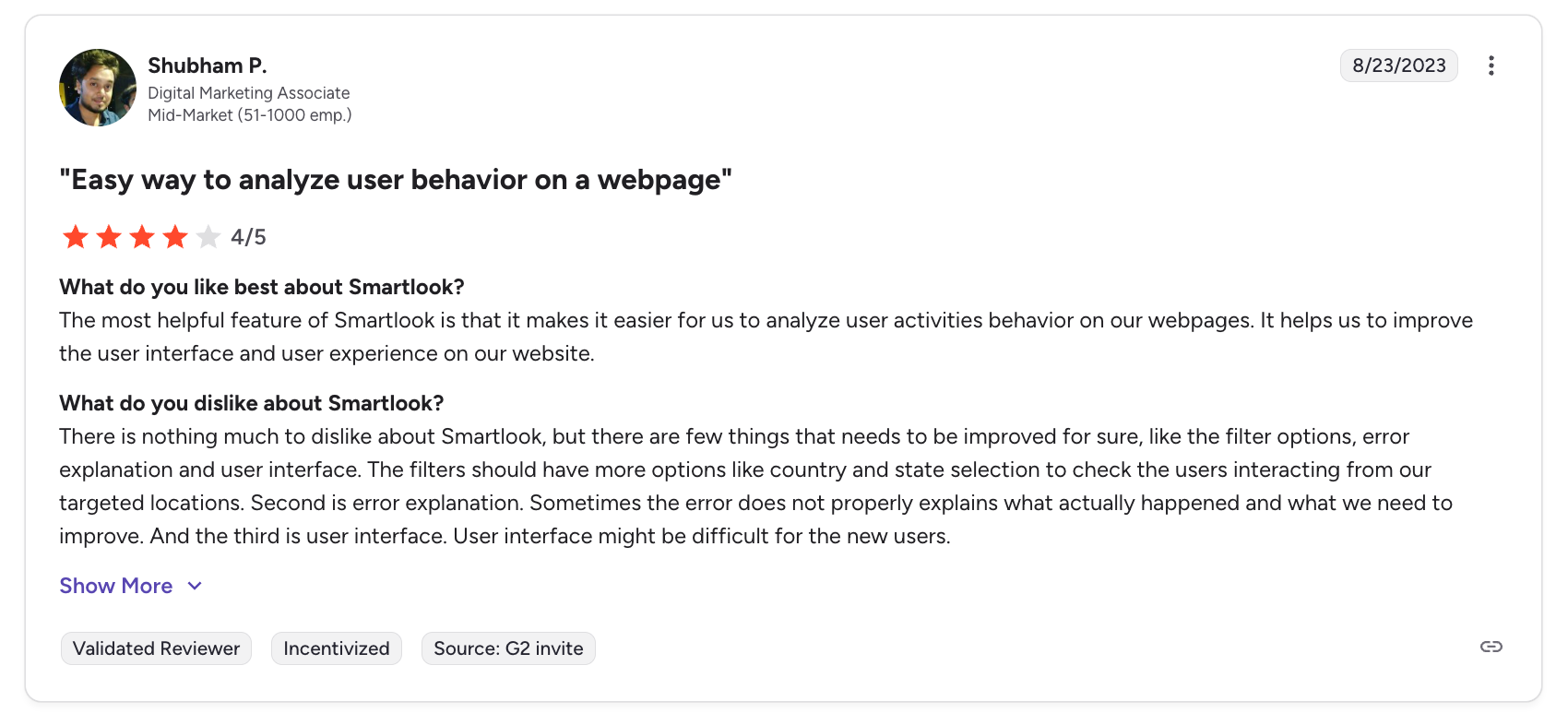Click the Incentivized badge
Screen dimensions: 1568x725
pos(337,648)
